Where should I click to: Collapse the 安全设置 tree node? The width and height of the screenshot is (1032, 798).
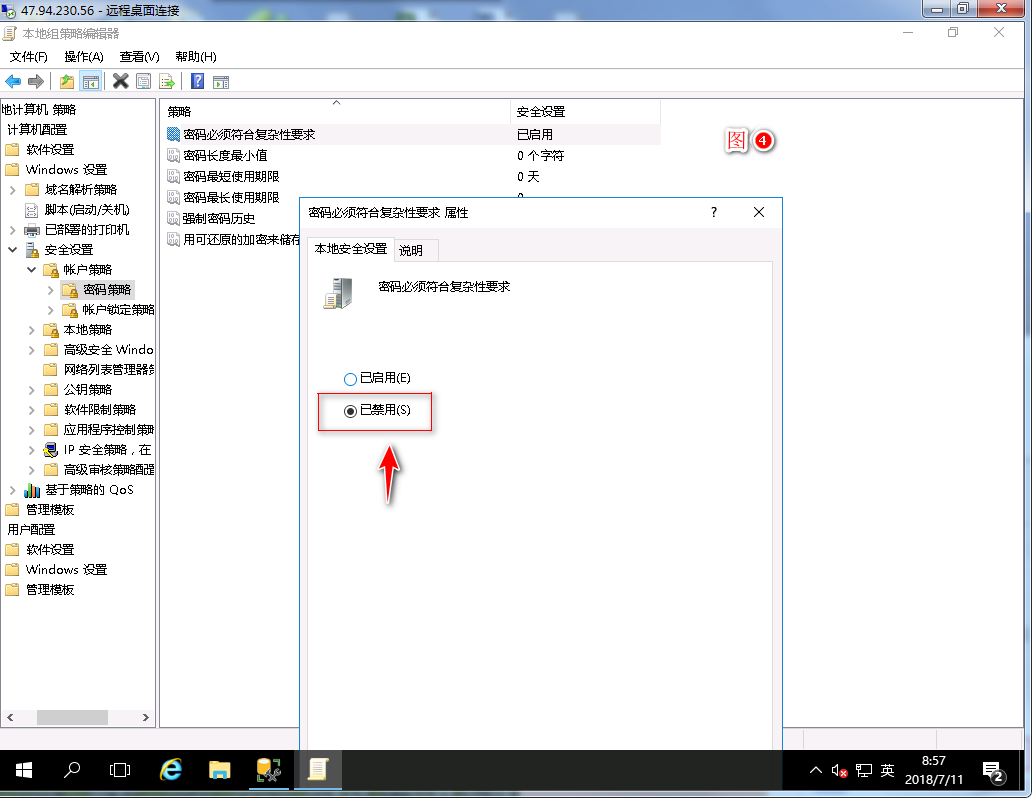coord(13,250)
